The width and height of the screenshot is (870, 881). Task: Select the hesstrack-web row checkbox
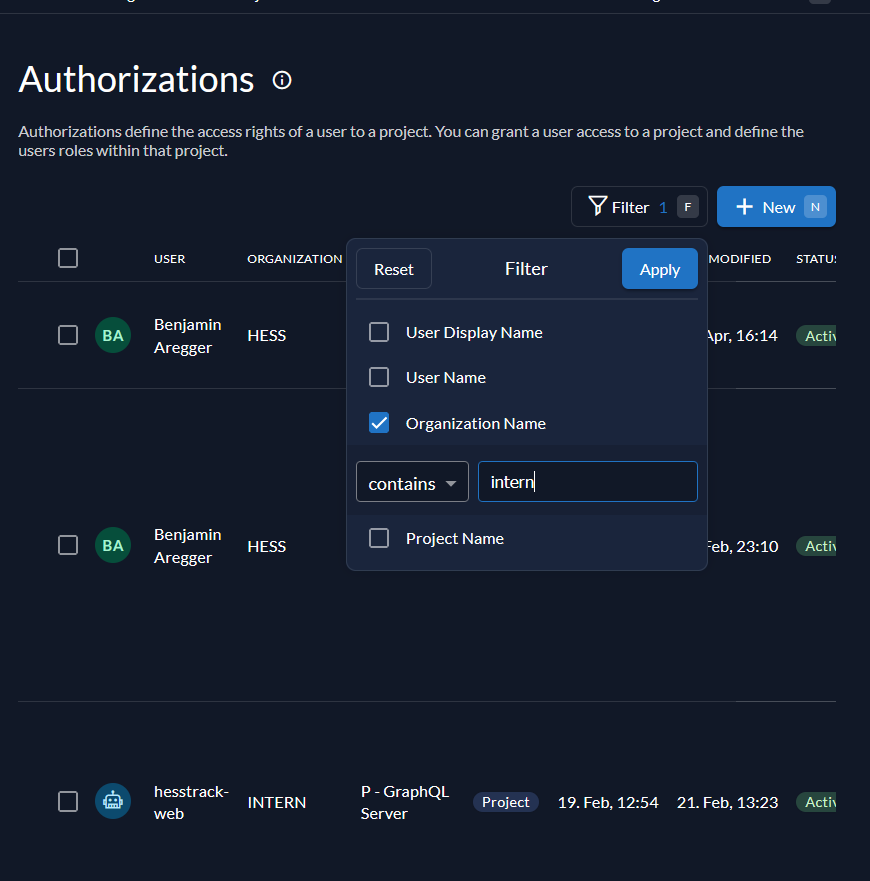click(x=68, y=801)
